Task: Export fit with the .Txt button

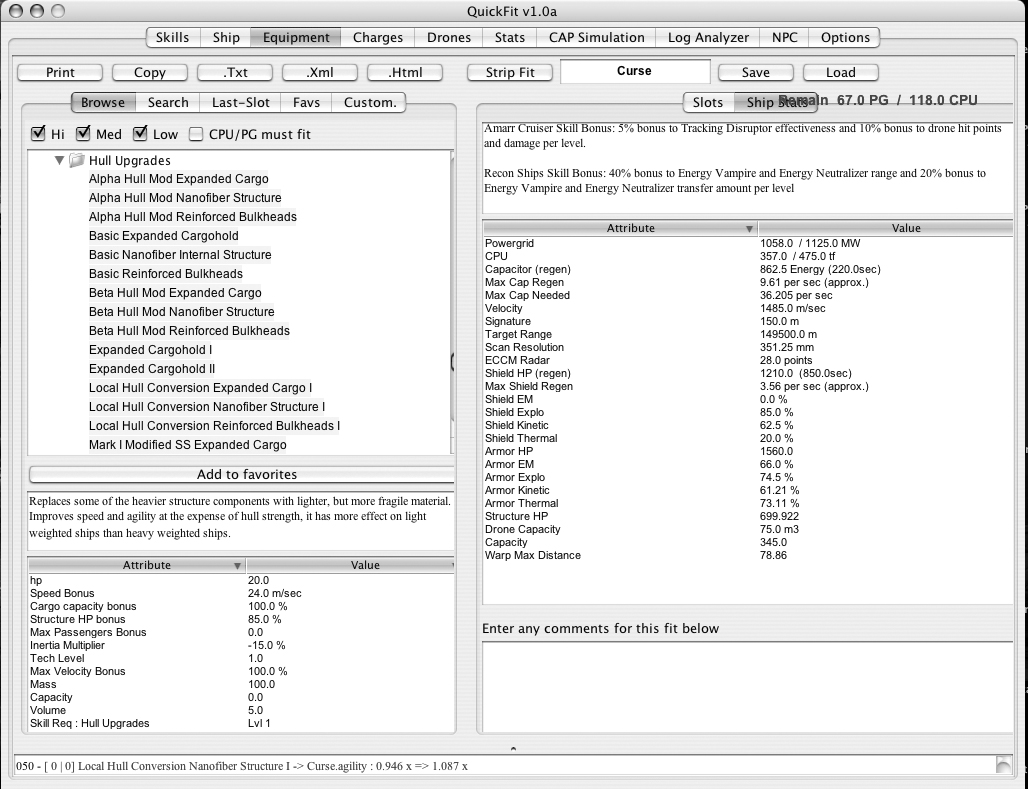Action: pos(235,72)
